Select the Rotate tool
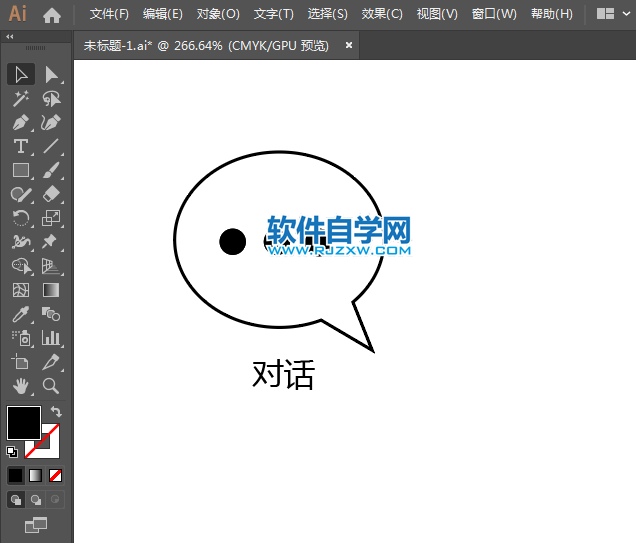Screen dimensions: 636x543 click(x=21, y=218)
